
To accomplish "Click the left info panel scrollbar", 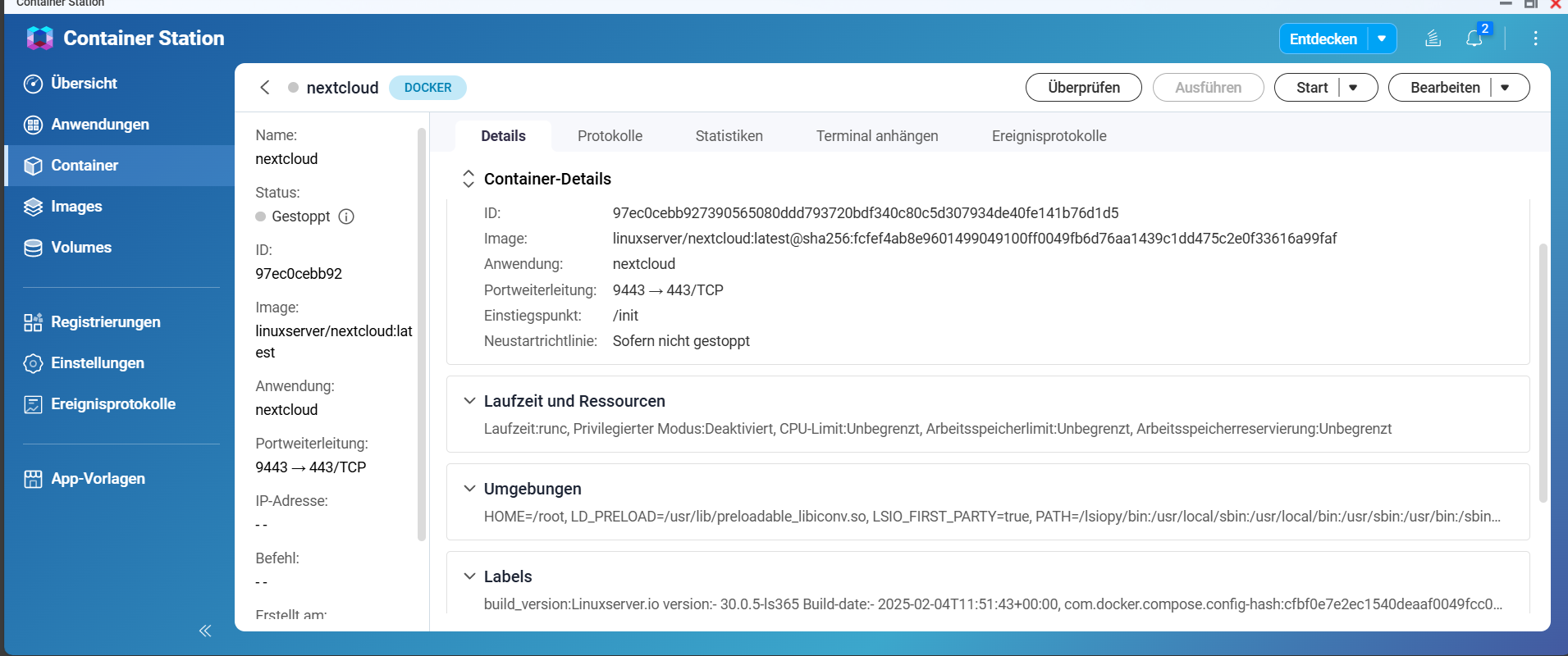I will point(422,335).
